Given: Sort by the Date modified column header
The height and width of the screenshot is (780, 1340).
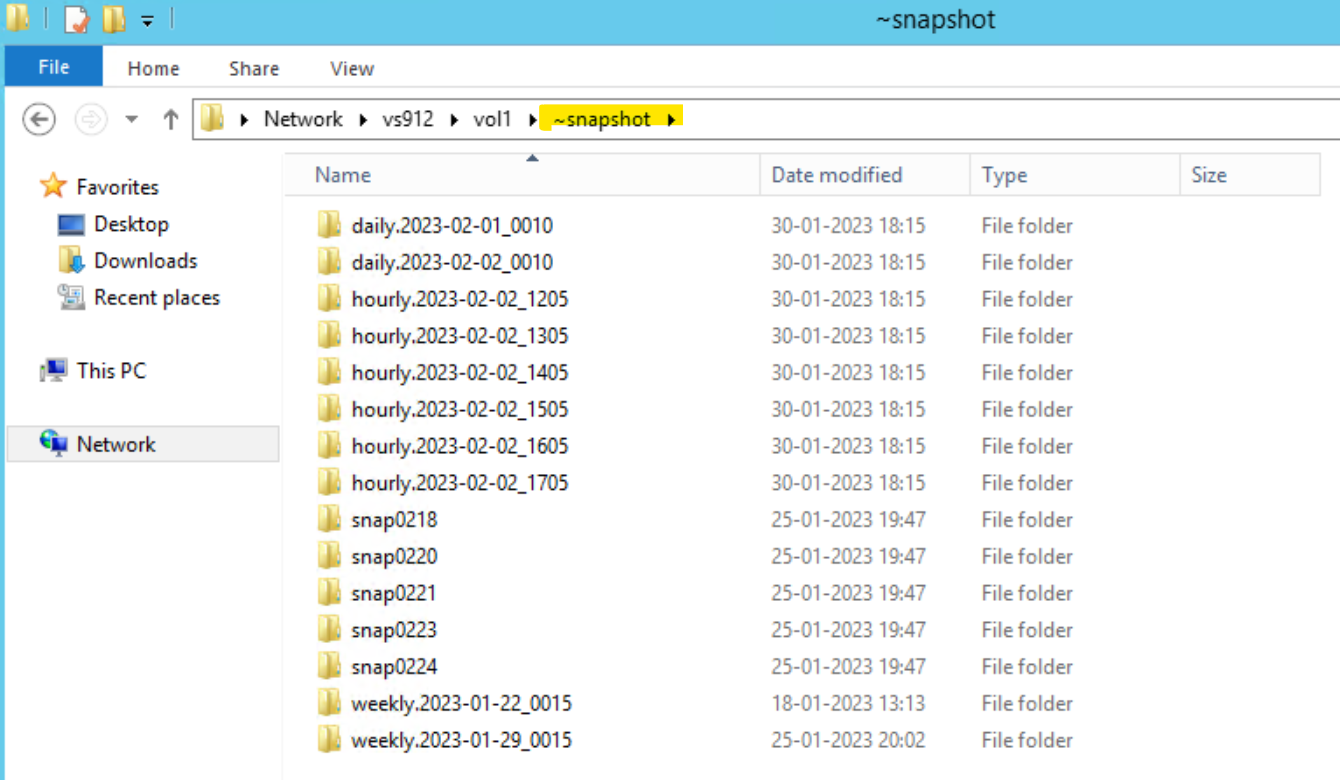Looking at the screenshot, I should click(836, 175).
